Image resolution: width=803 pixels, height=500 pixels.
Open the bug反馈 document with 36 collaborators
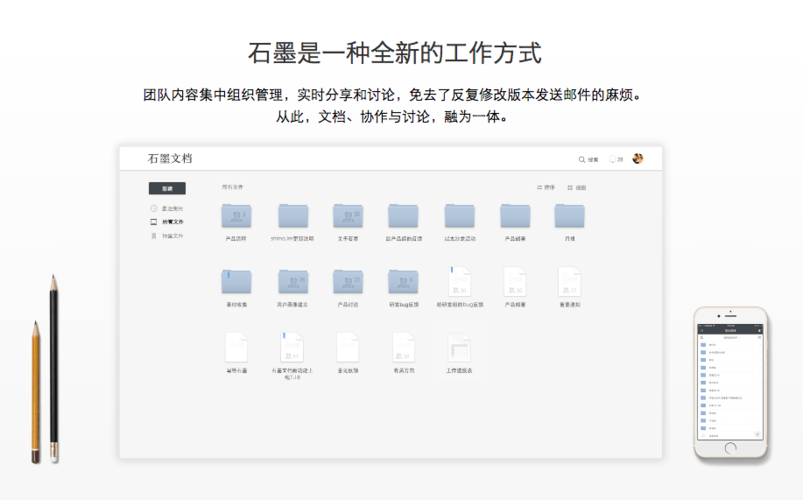459,281
